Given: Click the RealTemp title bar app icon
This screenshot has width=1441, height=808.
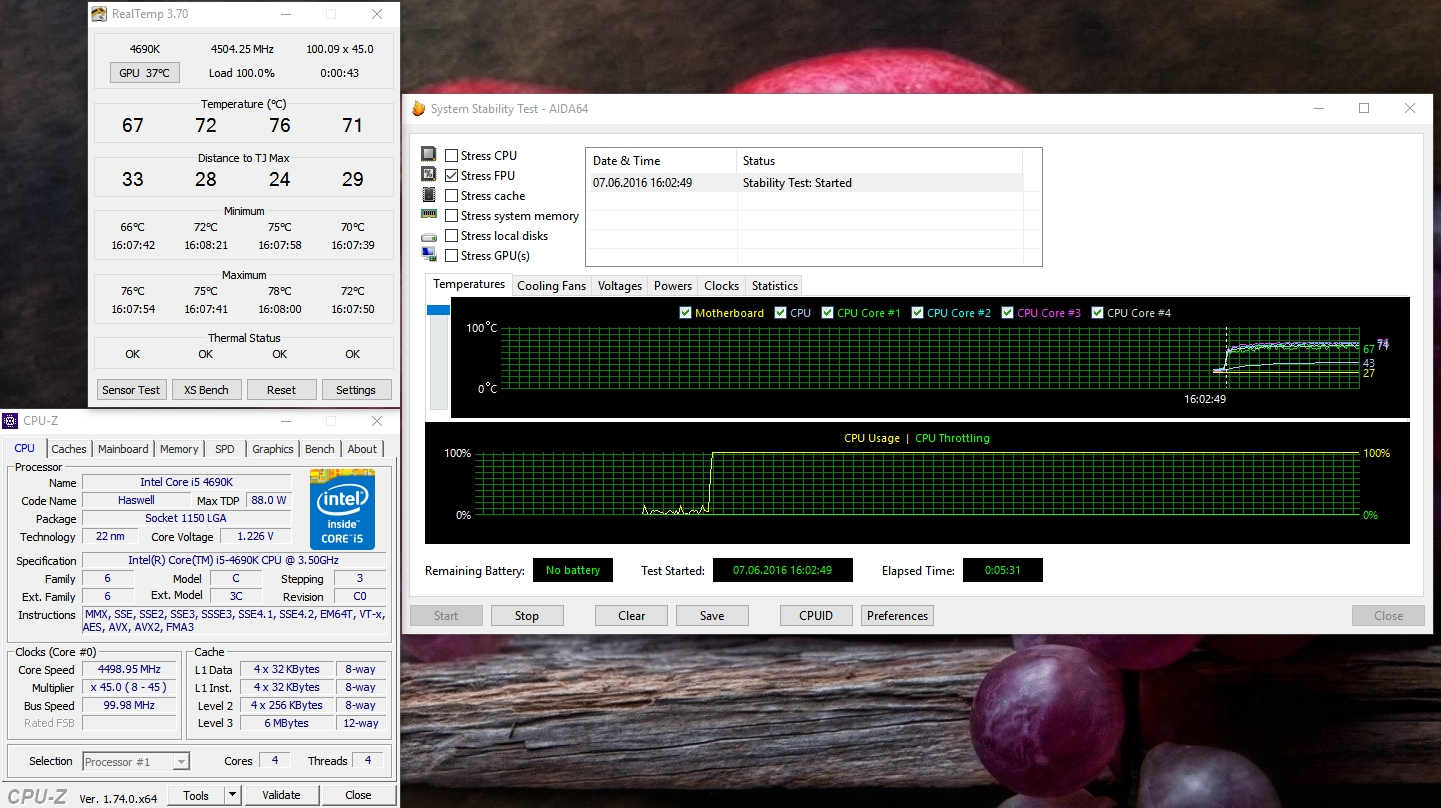Looking at the screenshot, I should pyautogui.click(x=99, y=14).
